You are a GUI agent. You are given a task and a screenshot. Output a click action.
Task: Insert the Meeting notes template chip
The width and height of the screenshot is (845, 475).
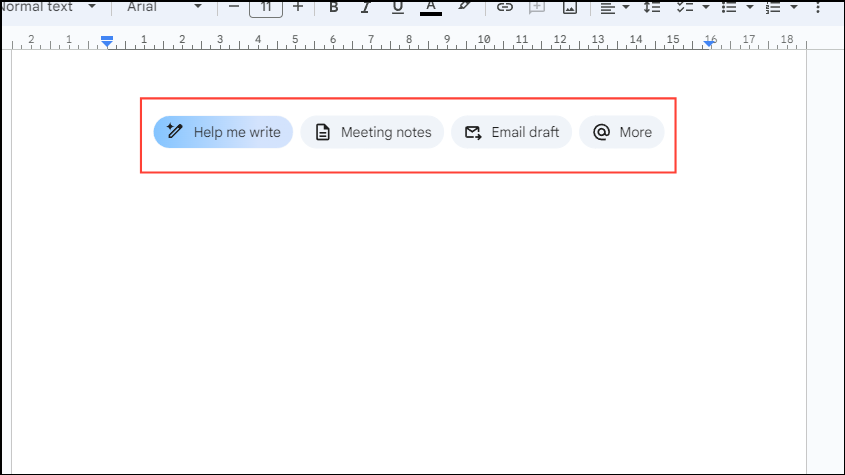[372, 132]
